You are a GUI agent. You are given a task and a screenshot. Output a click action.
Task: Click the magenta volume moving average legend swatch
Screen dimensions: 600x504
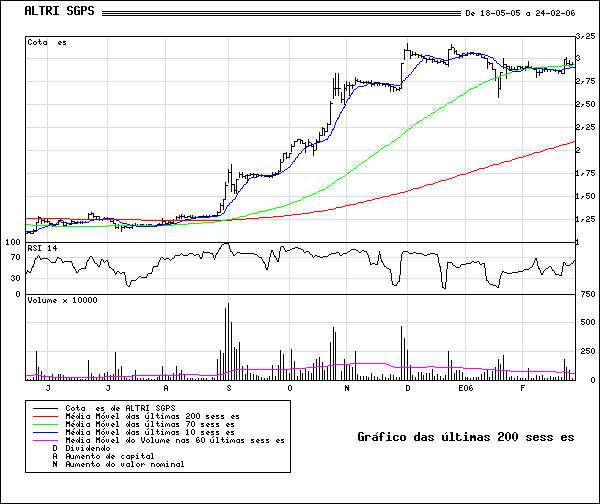pyautogui.click(x=45, y=440)
